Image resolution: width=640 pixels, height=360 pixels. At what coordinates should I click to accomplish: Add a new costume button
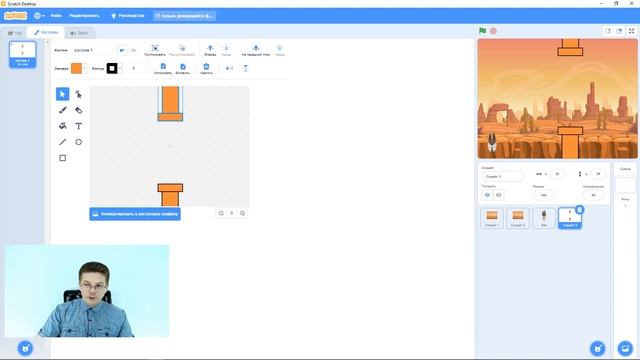click(25, 348)
